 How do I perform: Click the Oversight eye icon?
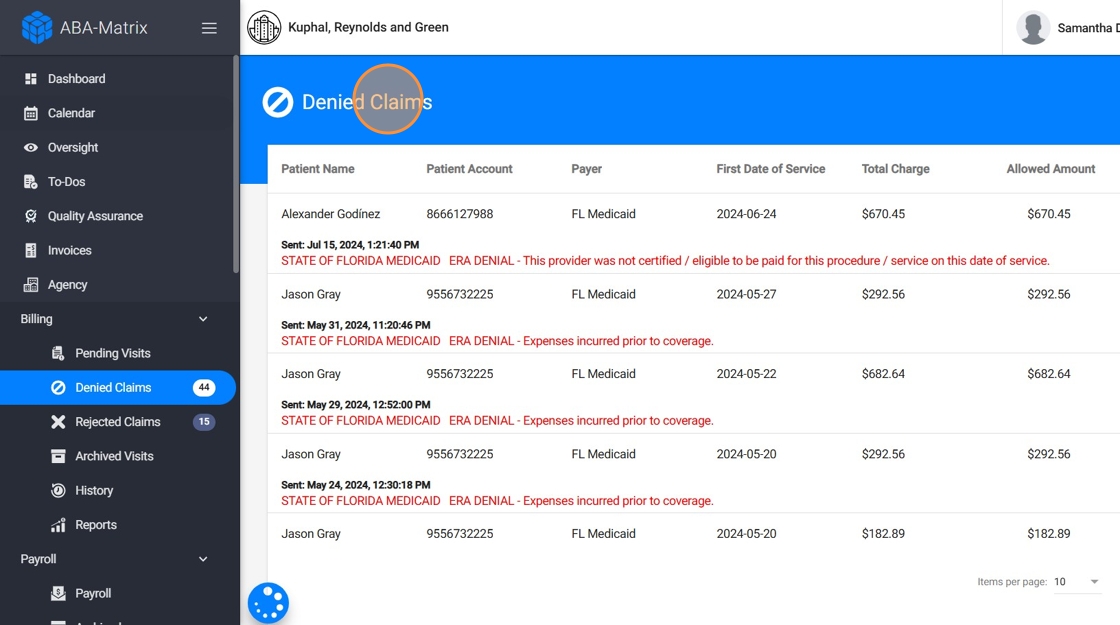click(31, 147)
